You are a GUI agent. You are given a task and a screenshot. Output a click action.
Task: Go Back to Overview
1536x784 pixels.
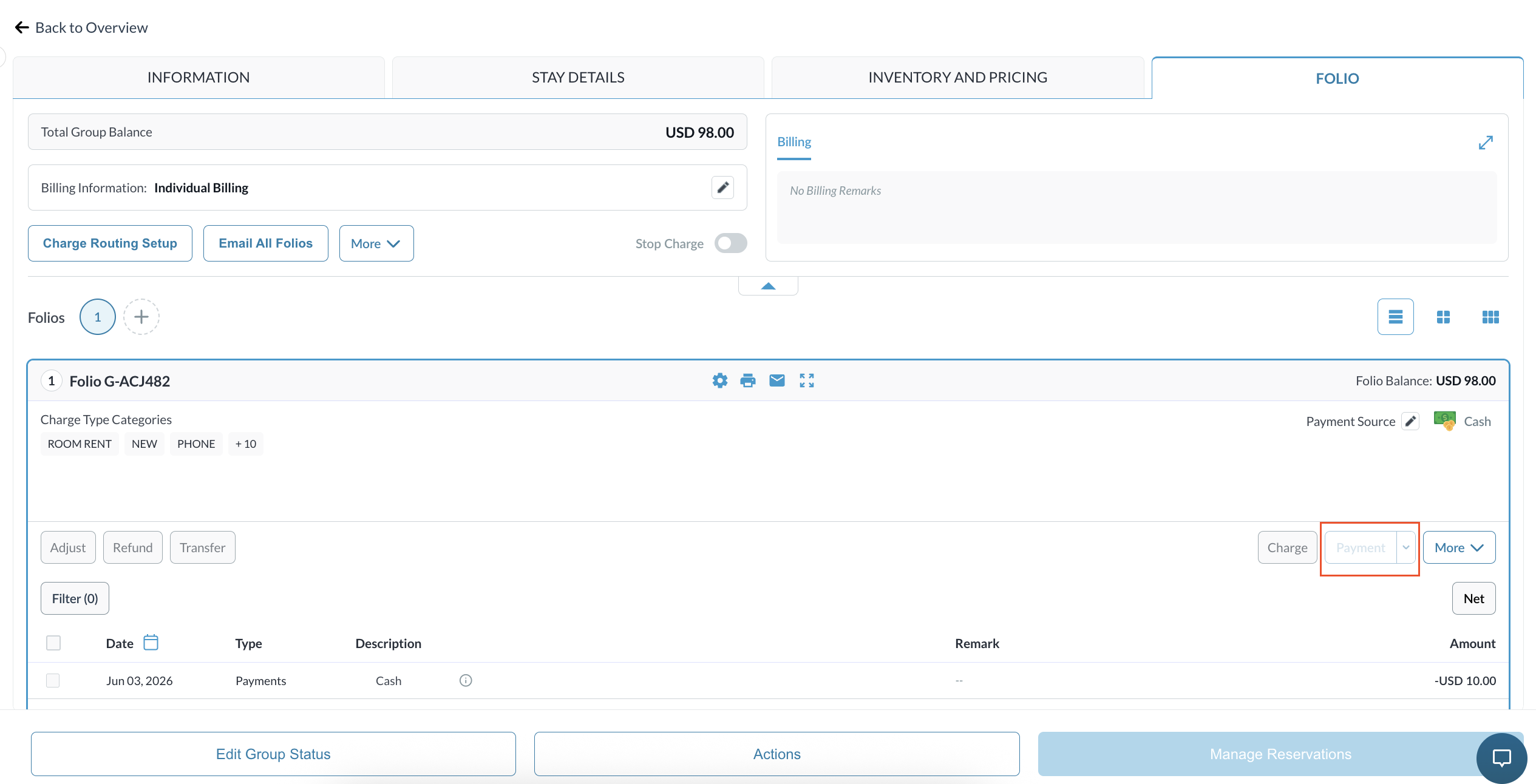[x=81, y=27]
